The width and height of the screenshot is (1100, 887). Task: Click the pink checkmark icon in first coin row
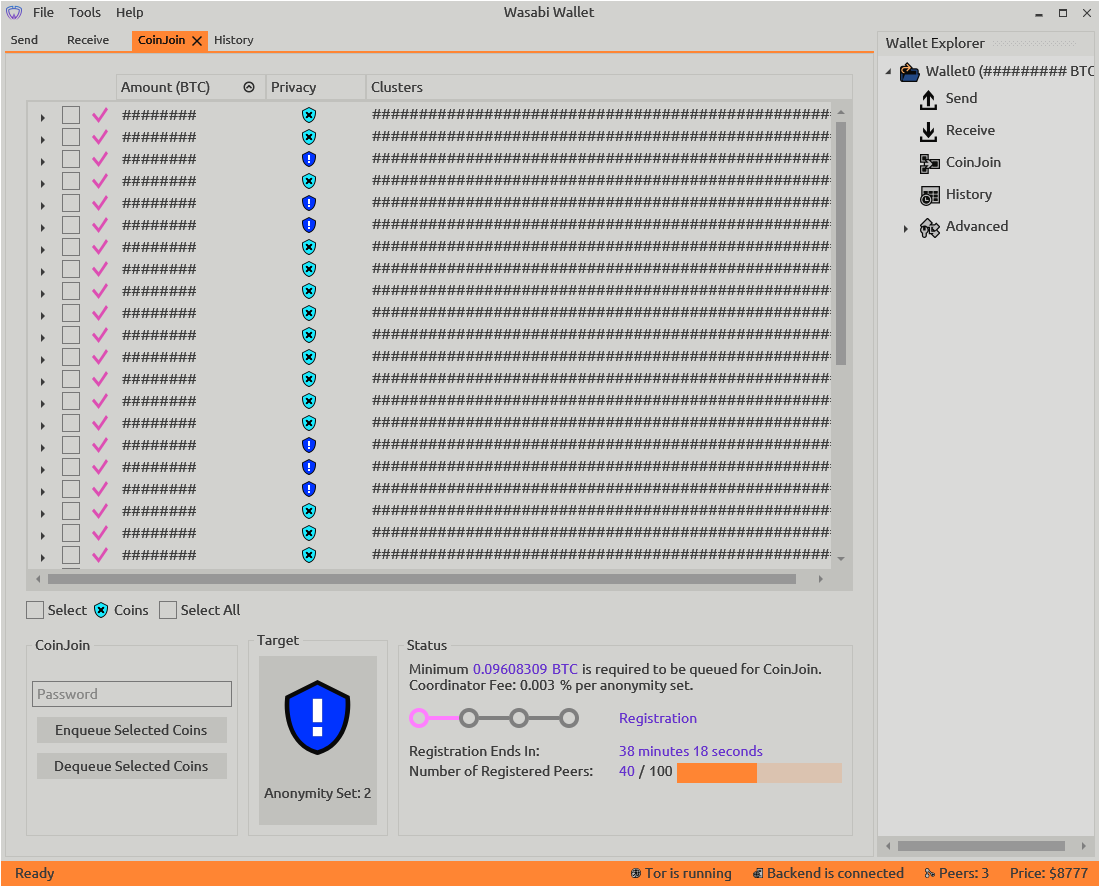(x=100, y=114)
